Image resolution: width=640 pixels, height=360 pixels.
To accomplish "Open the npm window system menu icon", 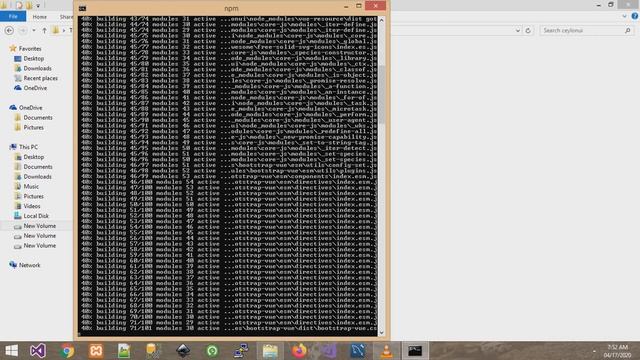I will (82, 8).
